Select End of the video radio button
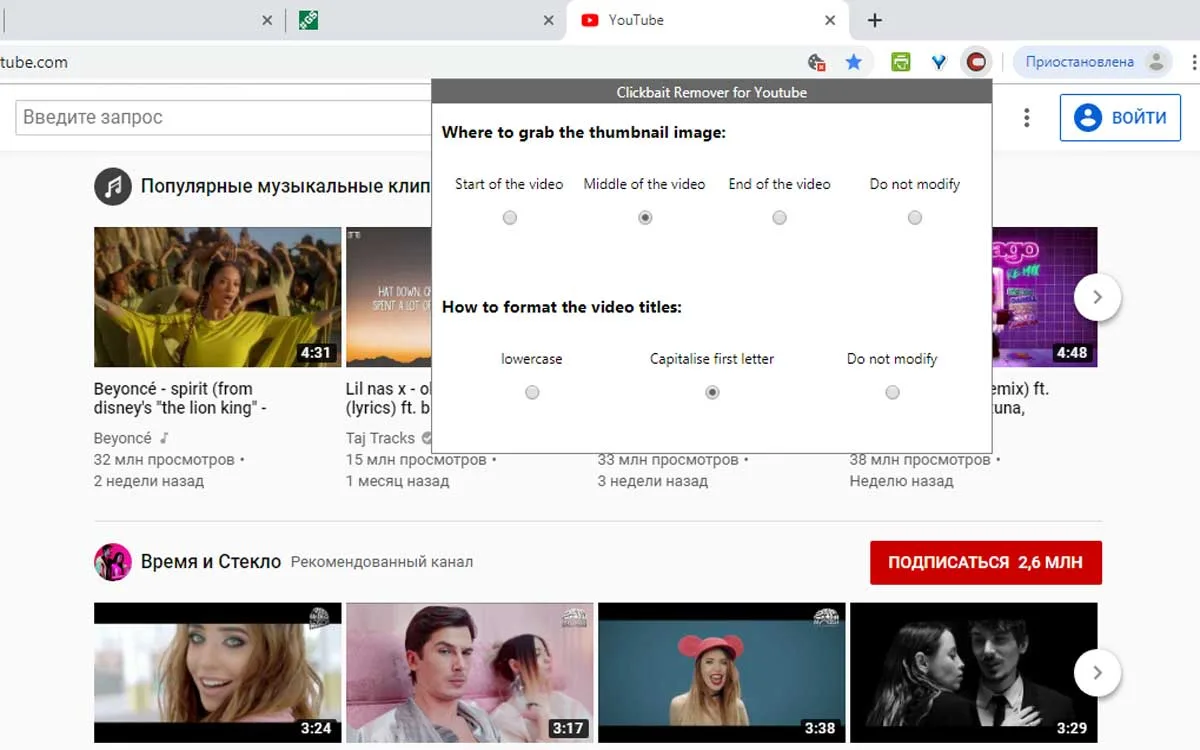The height and width of the screenshot is (750, 1200). (779, 217)
